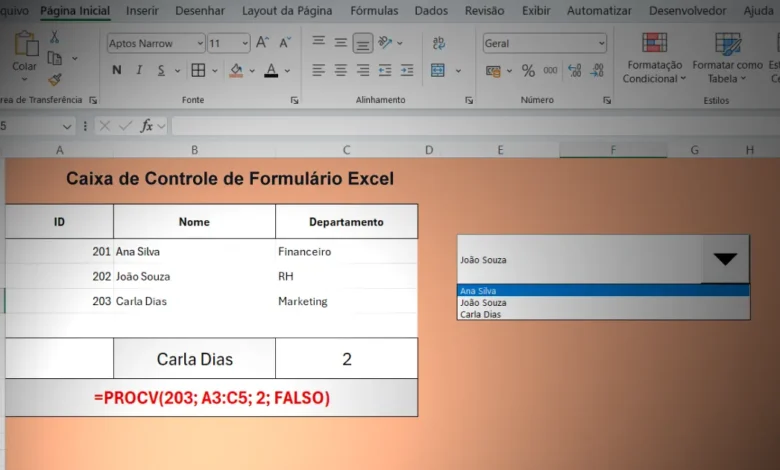Increase decimal places

click(575, 71)
